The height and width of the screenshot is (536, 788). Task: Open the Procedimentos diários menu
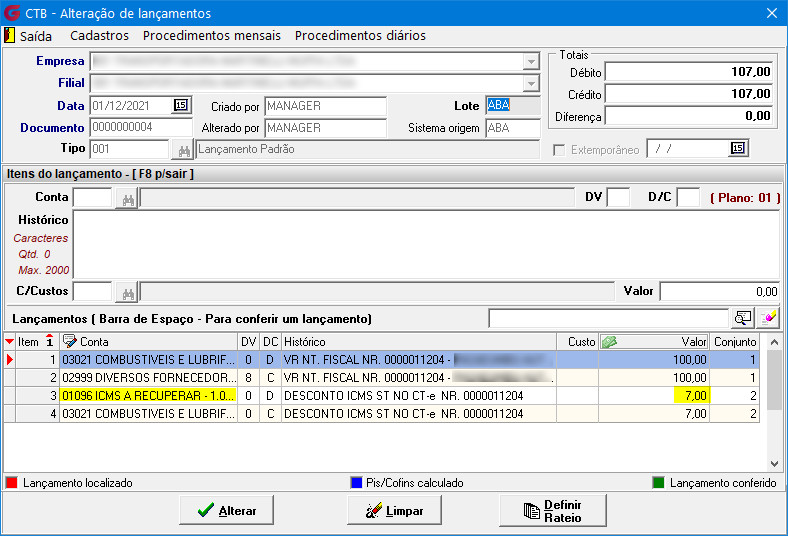[x=360, y=36]
